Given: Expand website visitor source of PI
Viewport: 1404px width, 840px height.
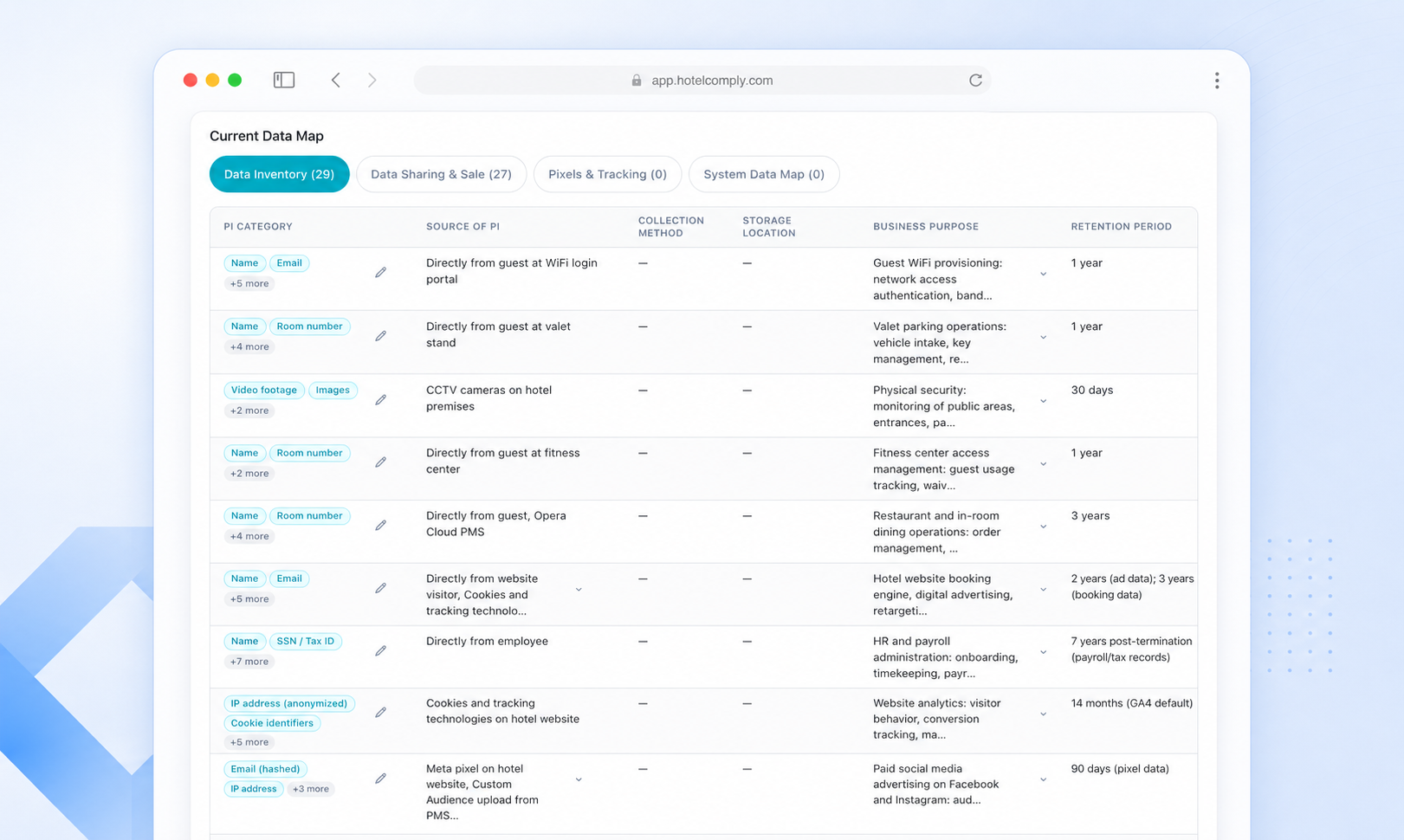Looking at the screenshot, I should click(579, 590).
